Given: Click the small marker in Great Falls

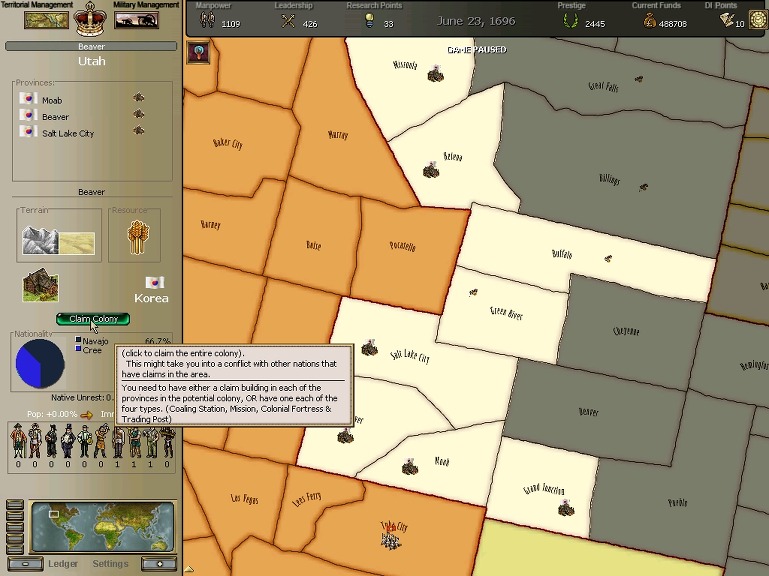Looking at the screenshot, I should click(x=639, y=79).
